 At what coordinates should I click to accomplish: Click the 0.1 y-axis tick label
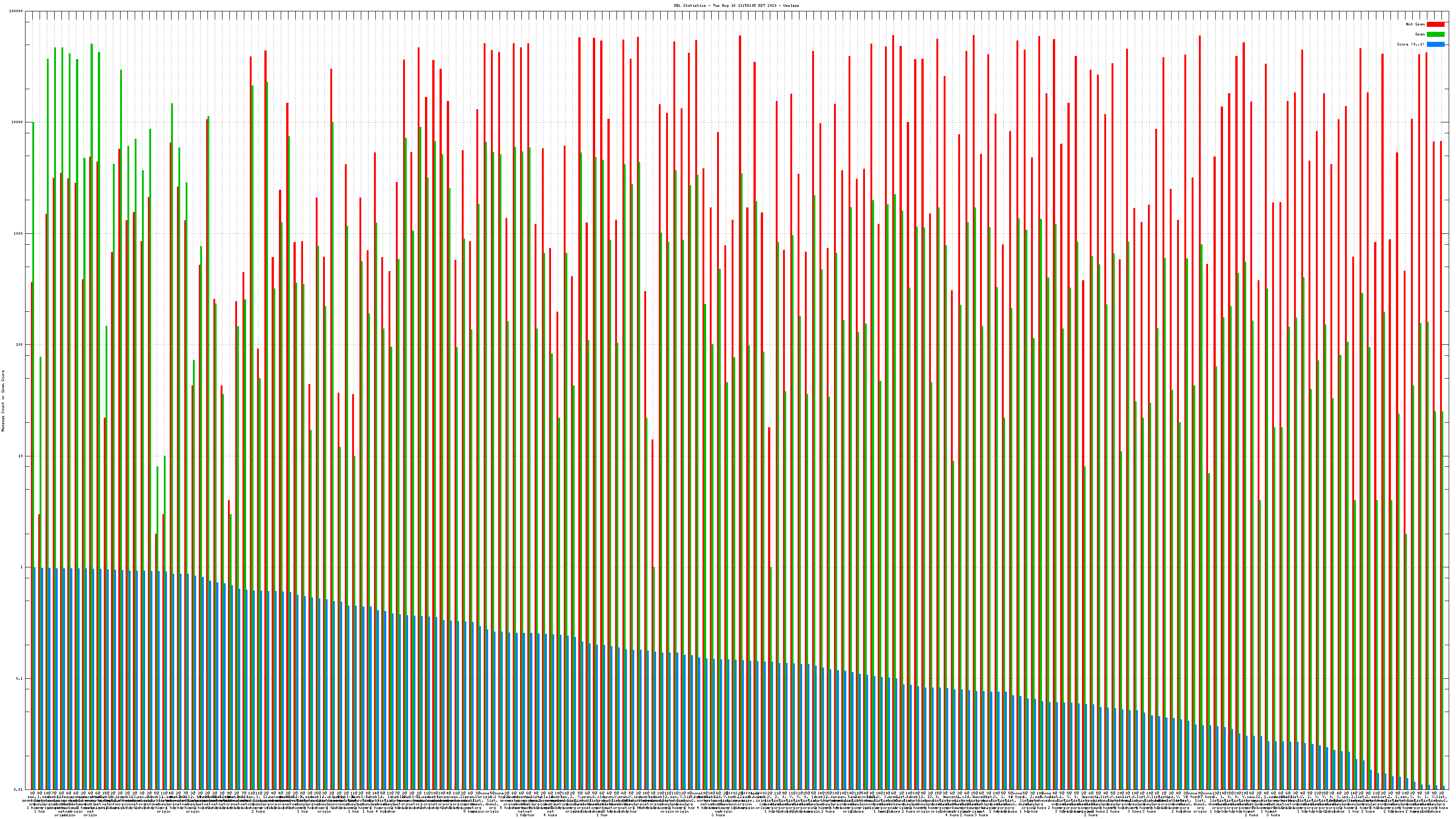20,679
